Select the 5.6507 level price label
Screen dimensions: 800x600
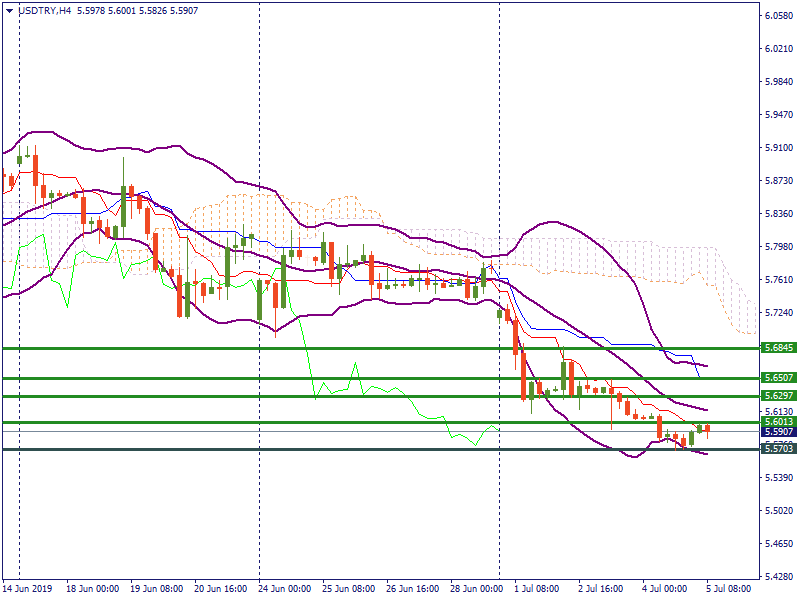[x=778, y=378]
